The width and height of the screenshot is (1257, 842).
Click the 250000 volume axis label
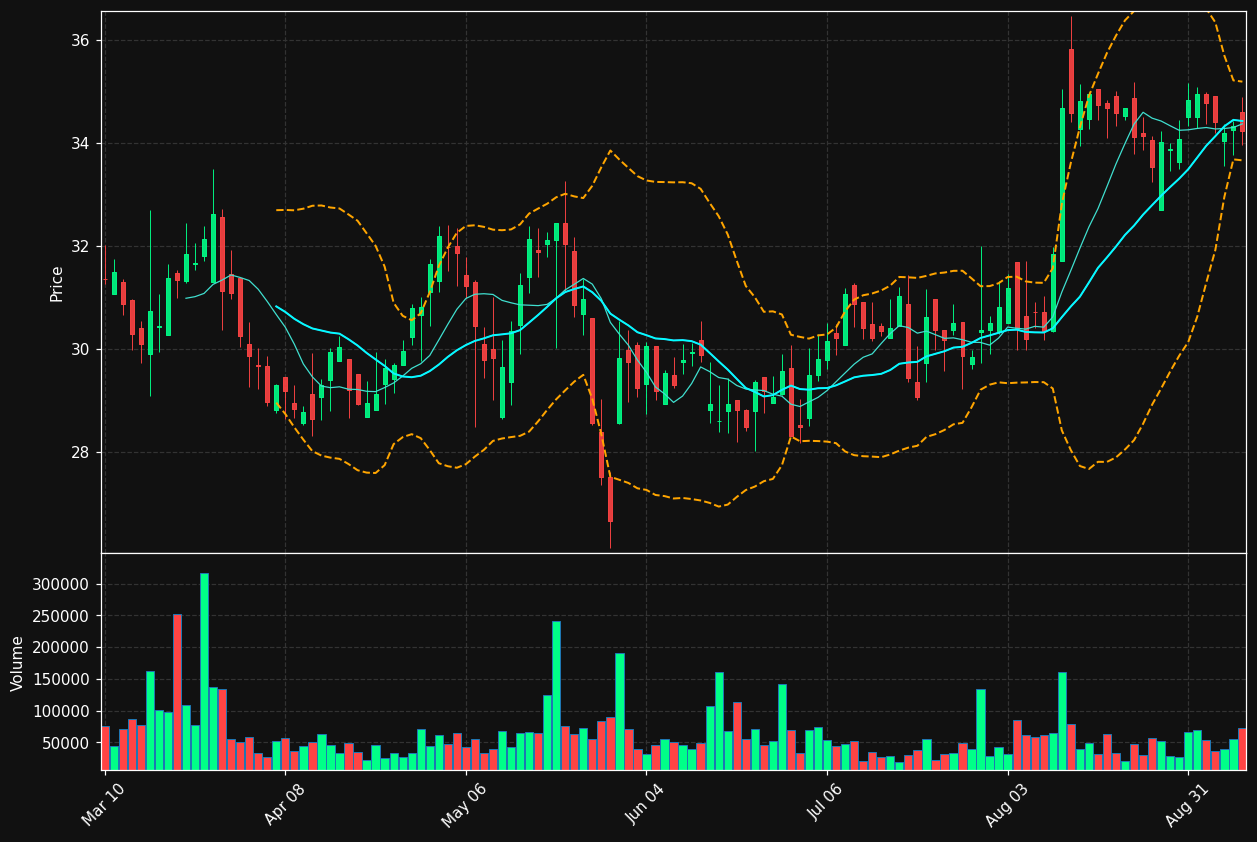tap(62, 616)
